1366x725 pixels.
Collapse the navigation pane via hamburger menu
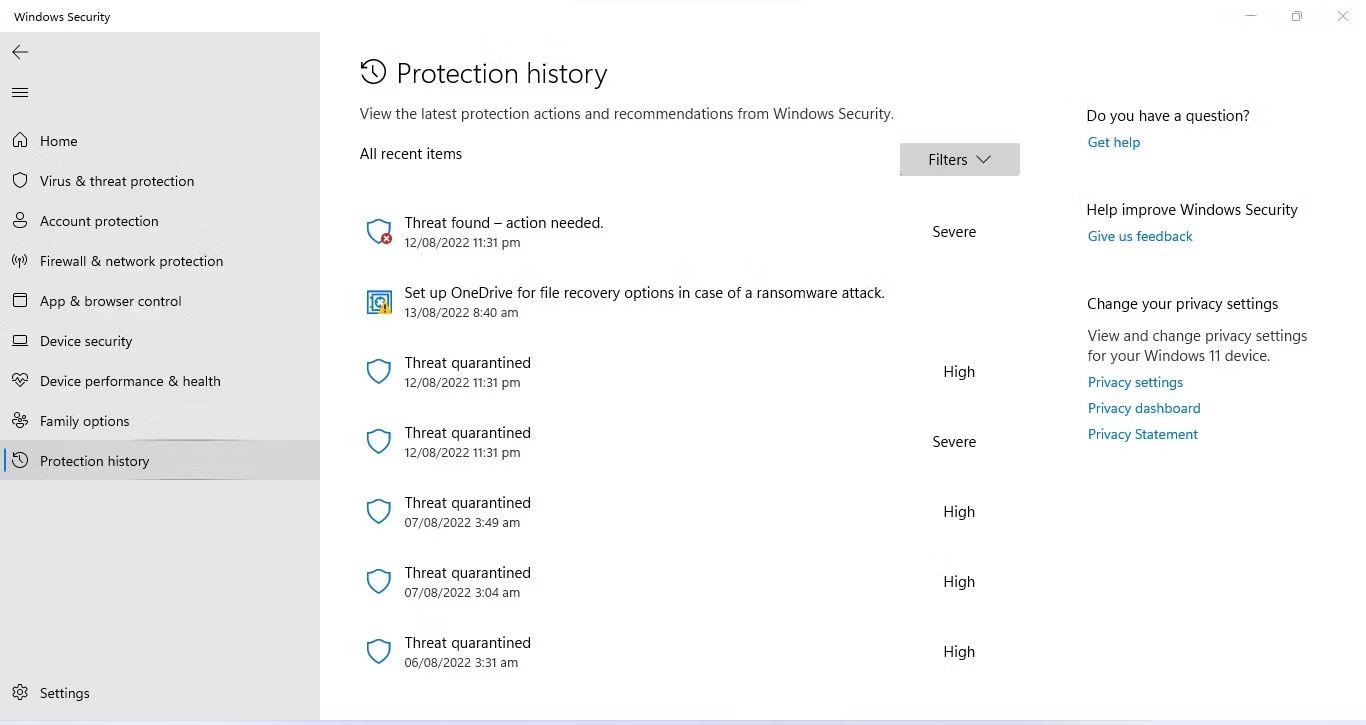pos(20,92)
